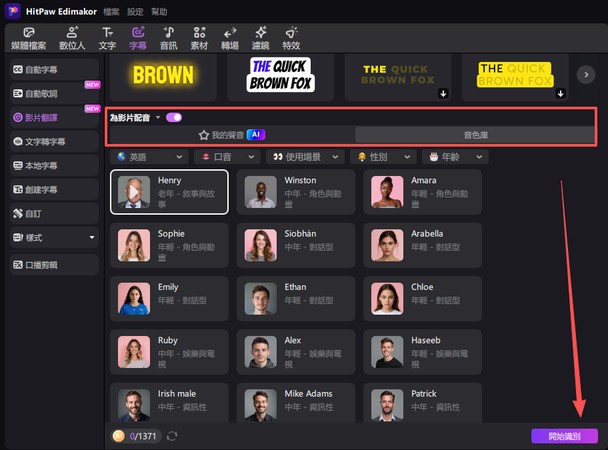Viewport: 608px width, 450px height.
Task: Open 自動字幕 auto subtitles
Action: [x=54, y=70]
